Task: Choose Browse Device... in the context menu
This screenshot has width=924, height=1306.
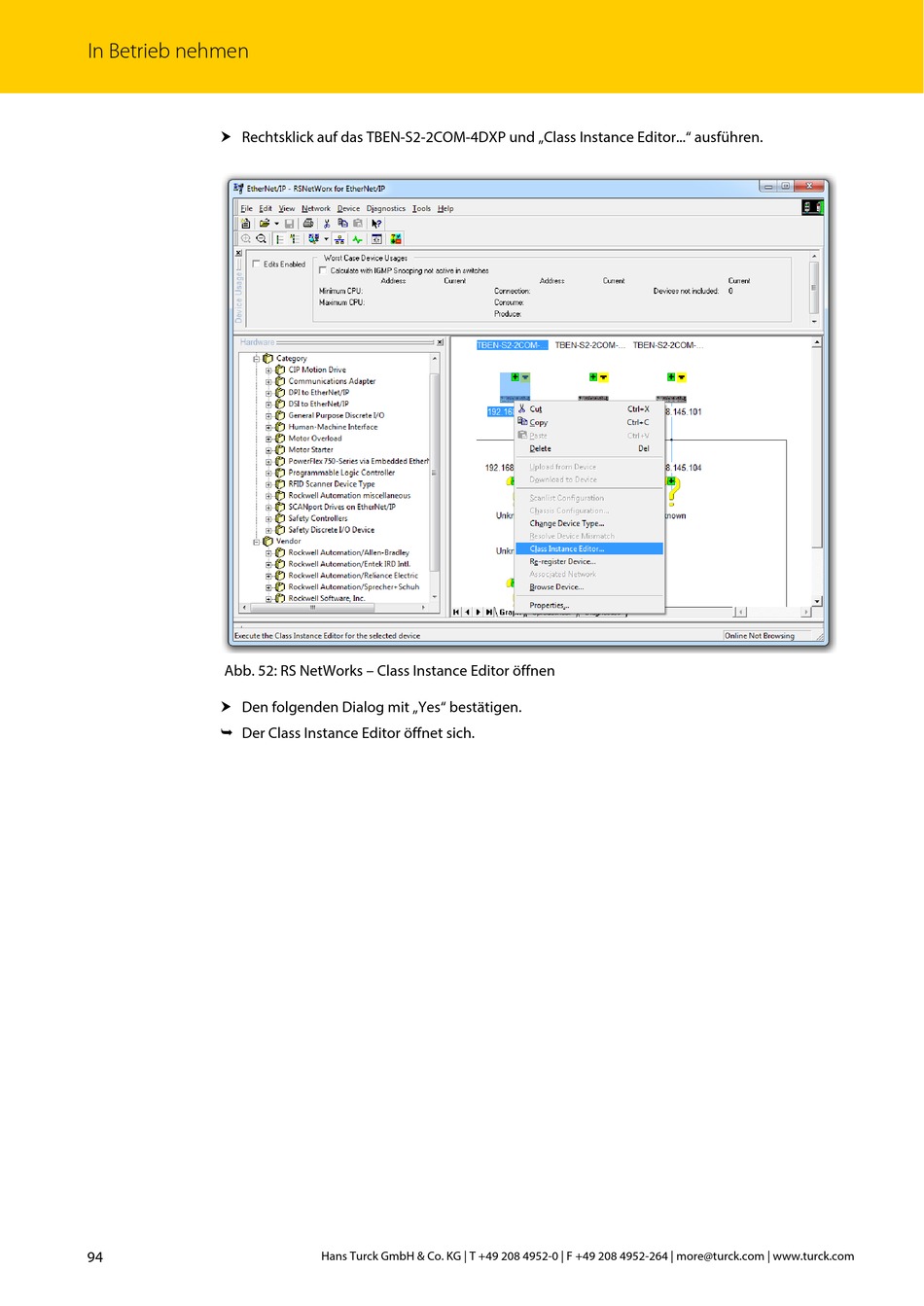Action: (x=589, y=587)
